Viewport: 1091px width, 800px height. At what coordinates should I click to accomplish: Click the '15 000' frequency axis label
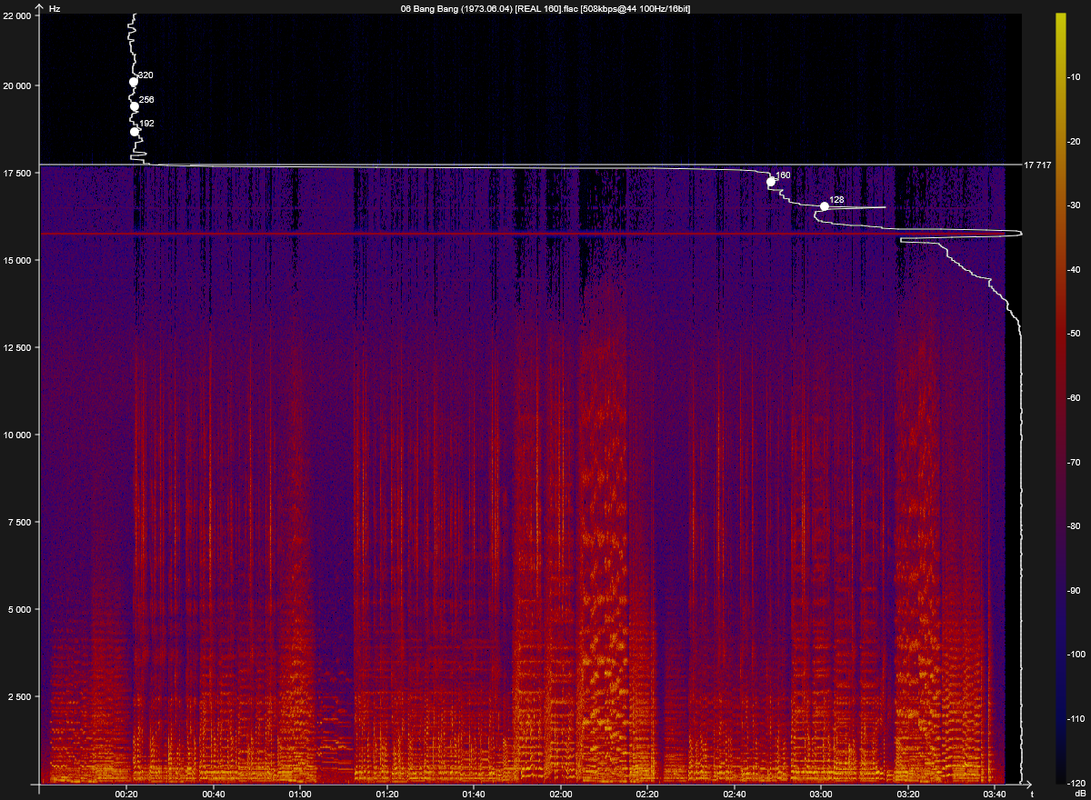(17, 261)
